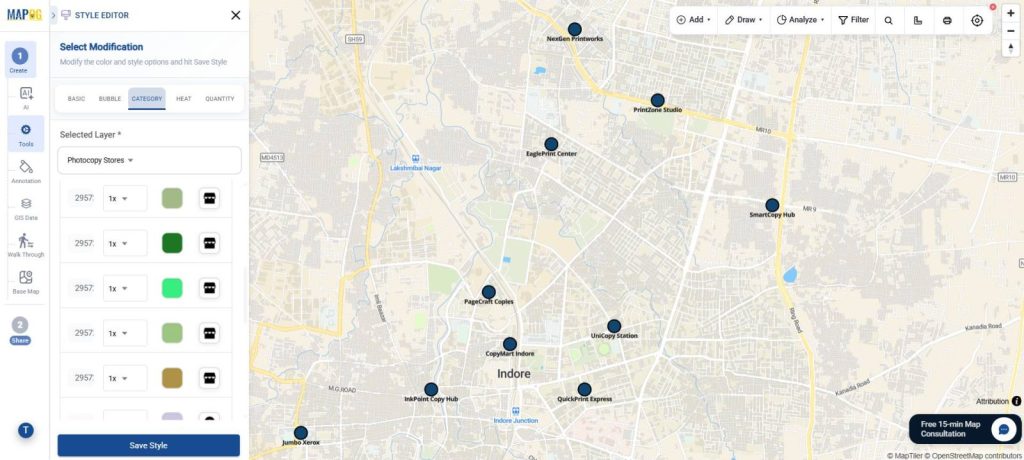Viewport: 1024px width, 460px height.
Task: Click the print map icon
Action: click(947, 20)
